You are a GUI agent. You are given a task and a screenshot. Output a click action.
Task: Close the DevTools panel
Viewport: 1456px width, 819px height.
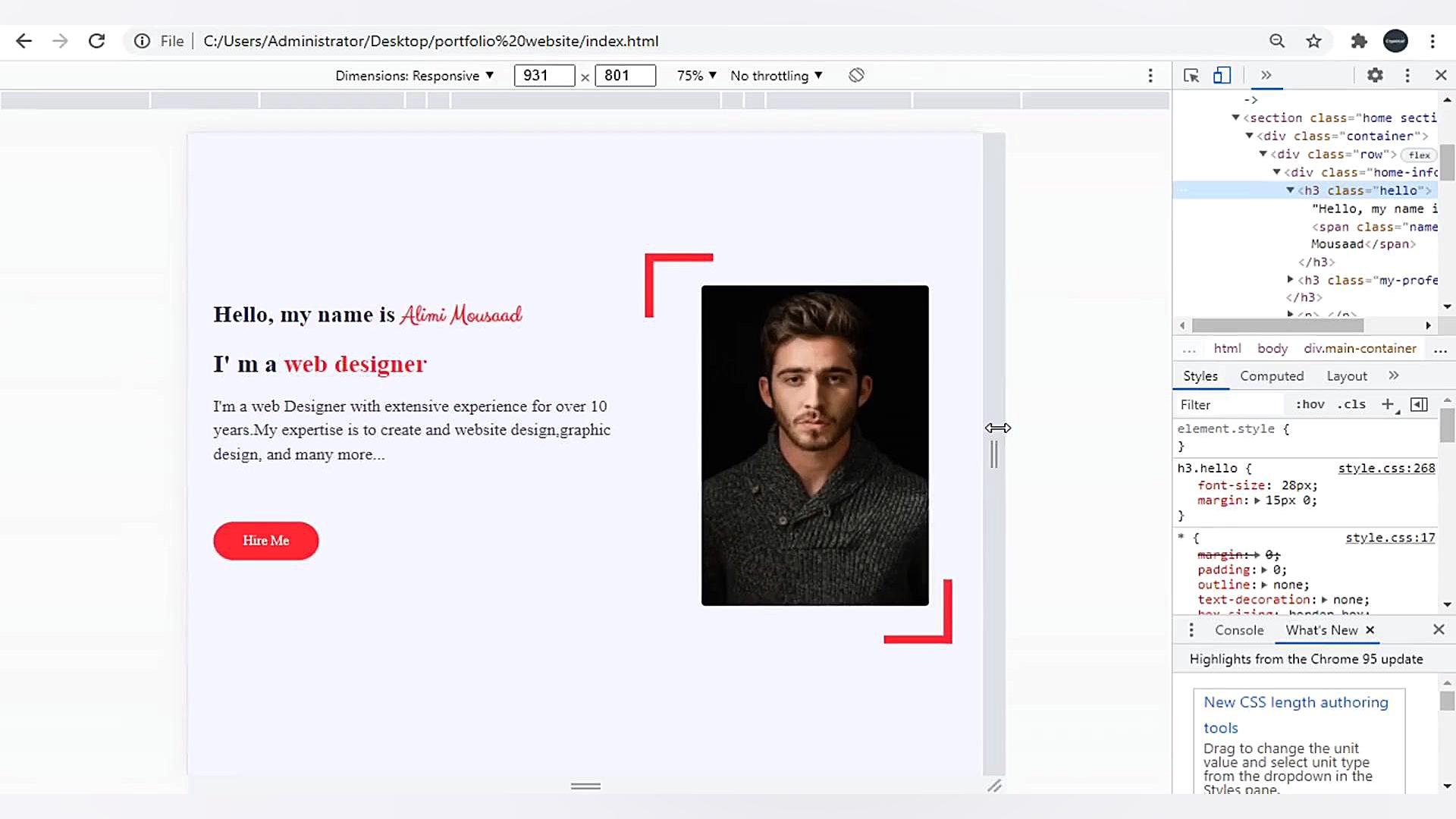coord(1441,75)
